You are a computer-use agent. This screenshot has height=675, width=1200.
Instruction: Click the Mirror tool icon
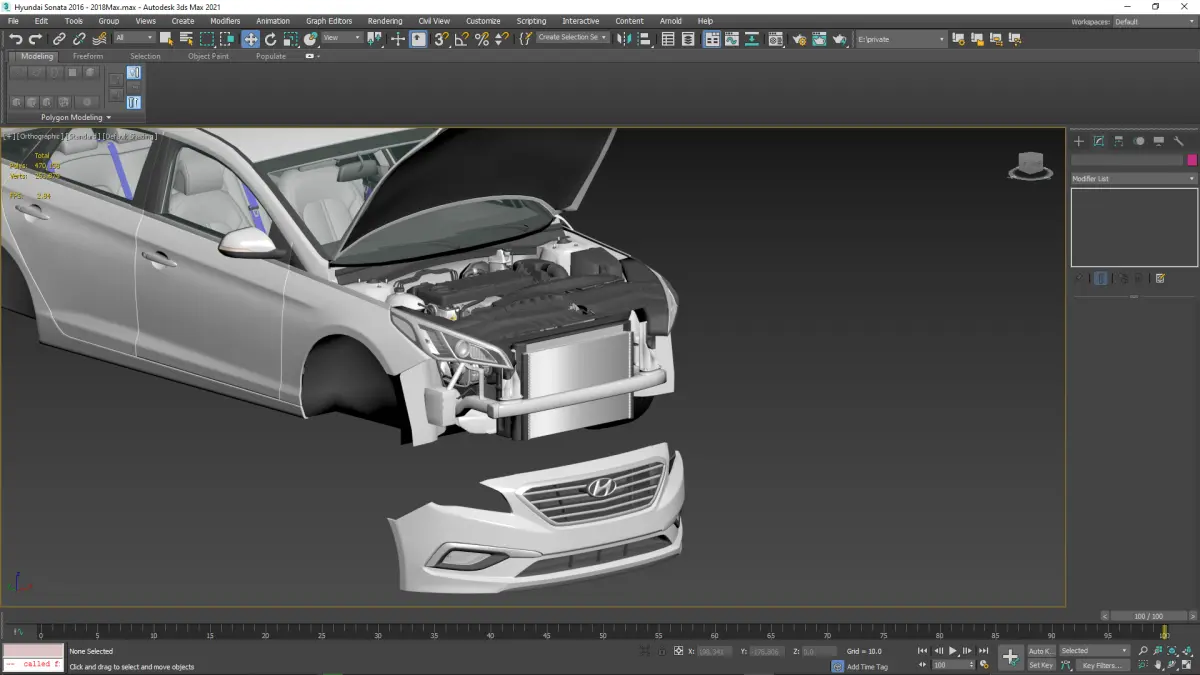tap(624, 39)
